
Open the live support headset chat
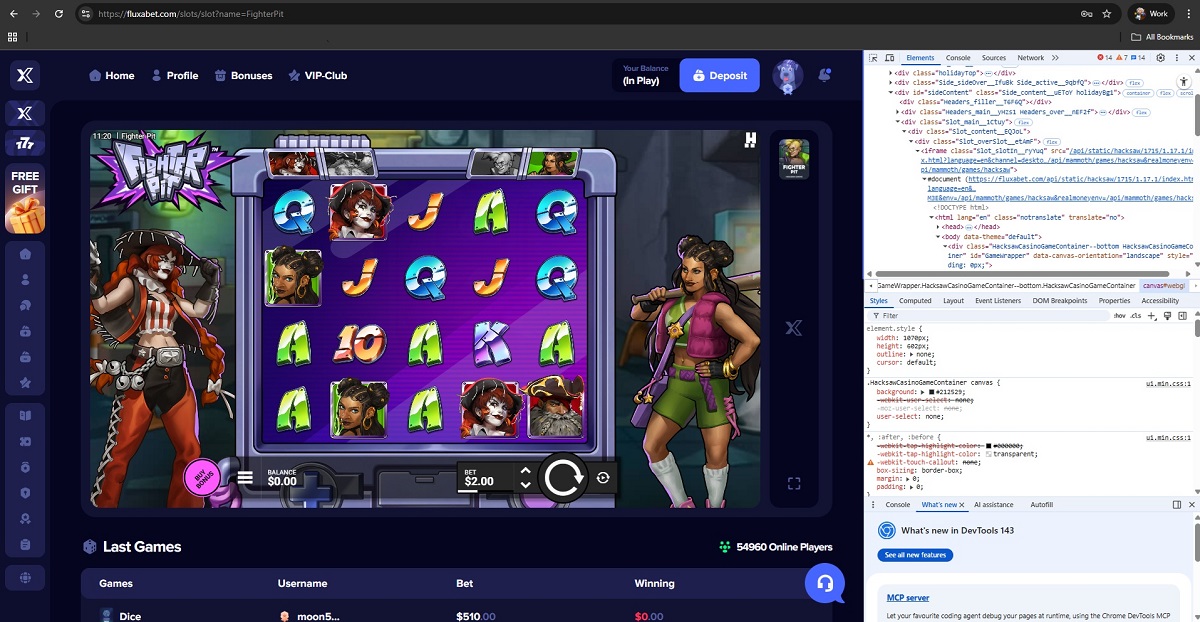(825, 583)
